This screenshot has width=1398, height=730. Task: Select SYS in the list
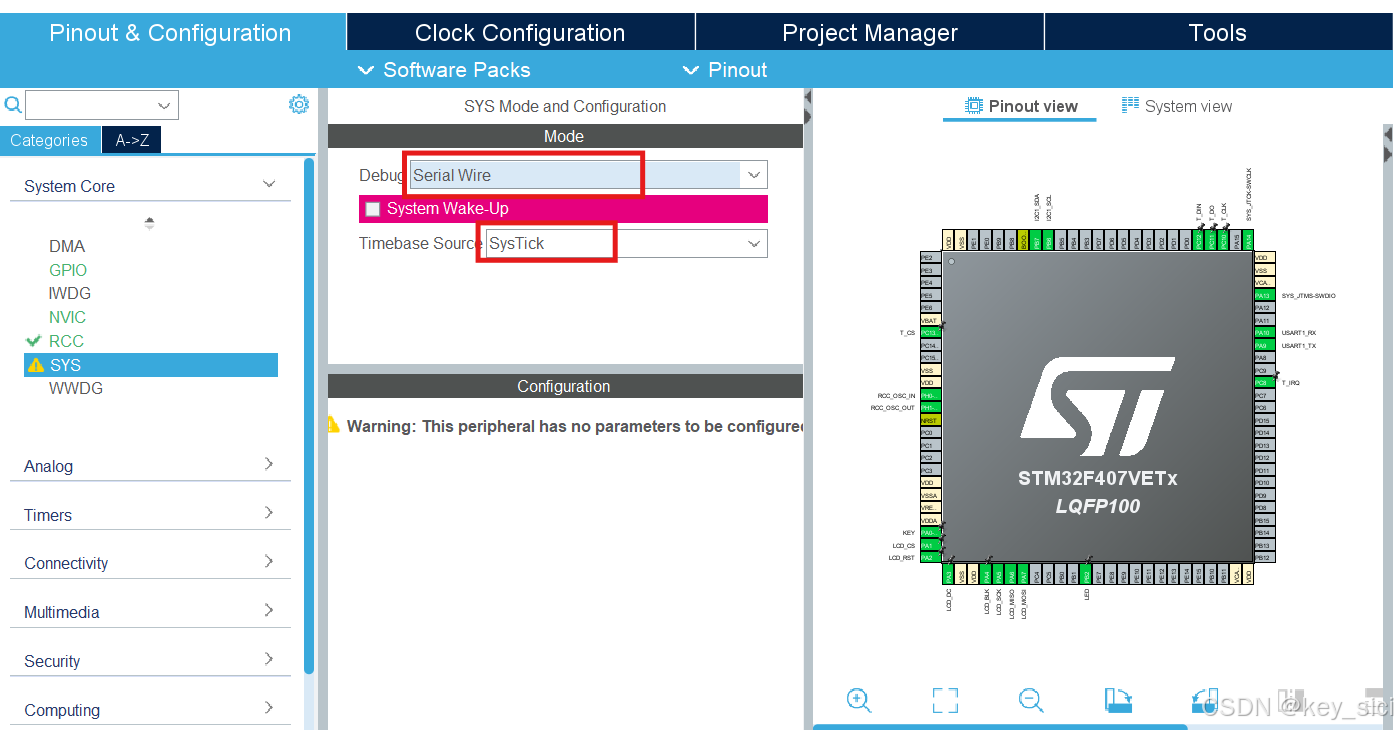point(151,365)
